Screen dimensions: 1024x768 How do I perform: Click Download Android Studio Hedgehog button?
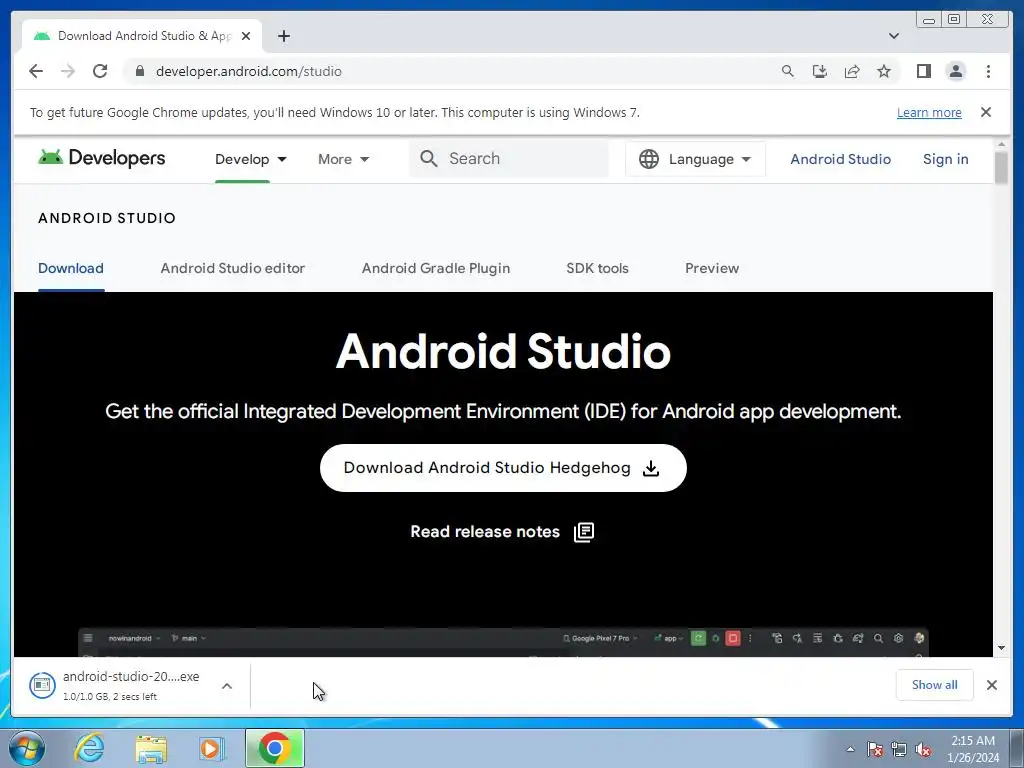(x=503, y=468)
